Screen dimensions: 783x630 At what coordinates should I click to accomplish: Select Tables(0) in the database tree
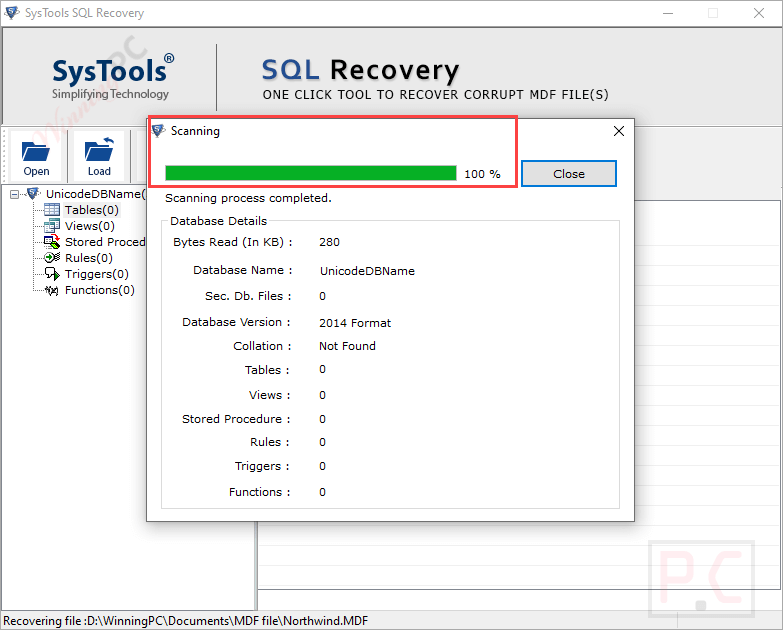(x=92, y=210)
